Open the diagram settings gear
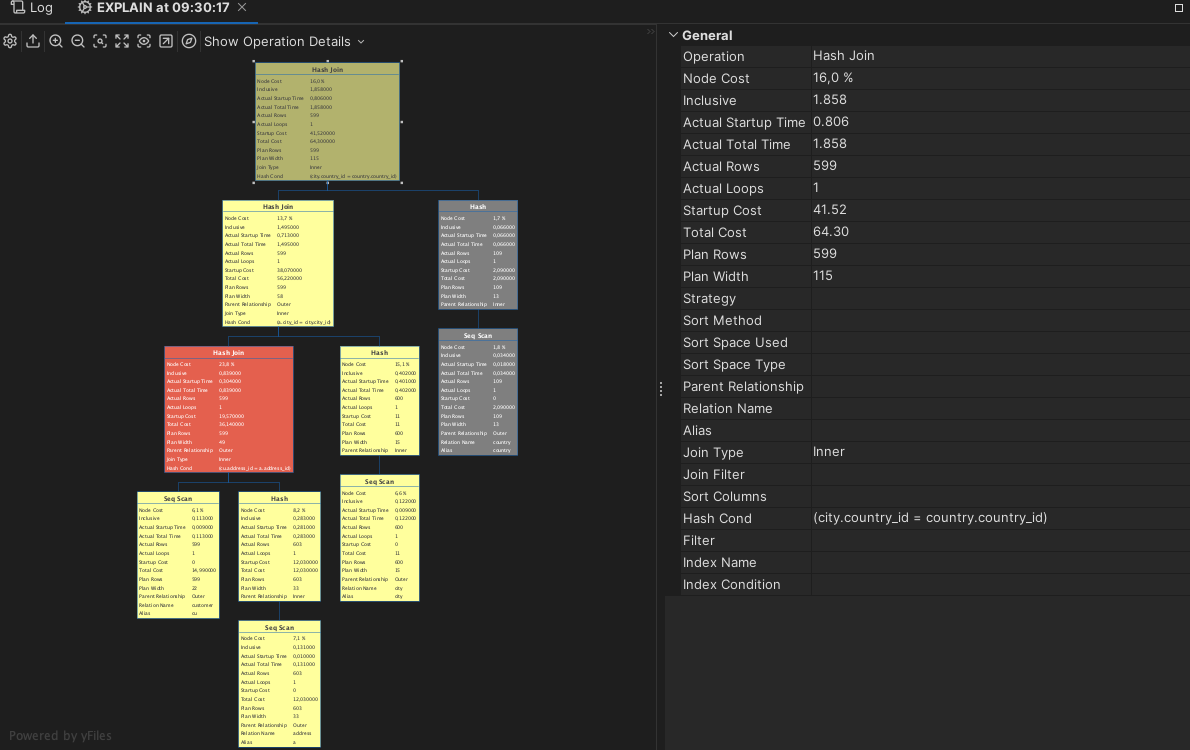This screenshot has width=1190, height=750. point(10,41)
